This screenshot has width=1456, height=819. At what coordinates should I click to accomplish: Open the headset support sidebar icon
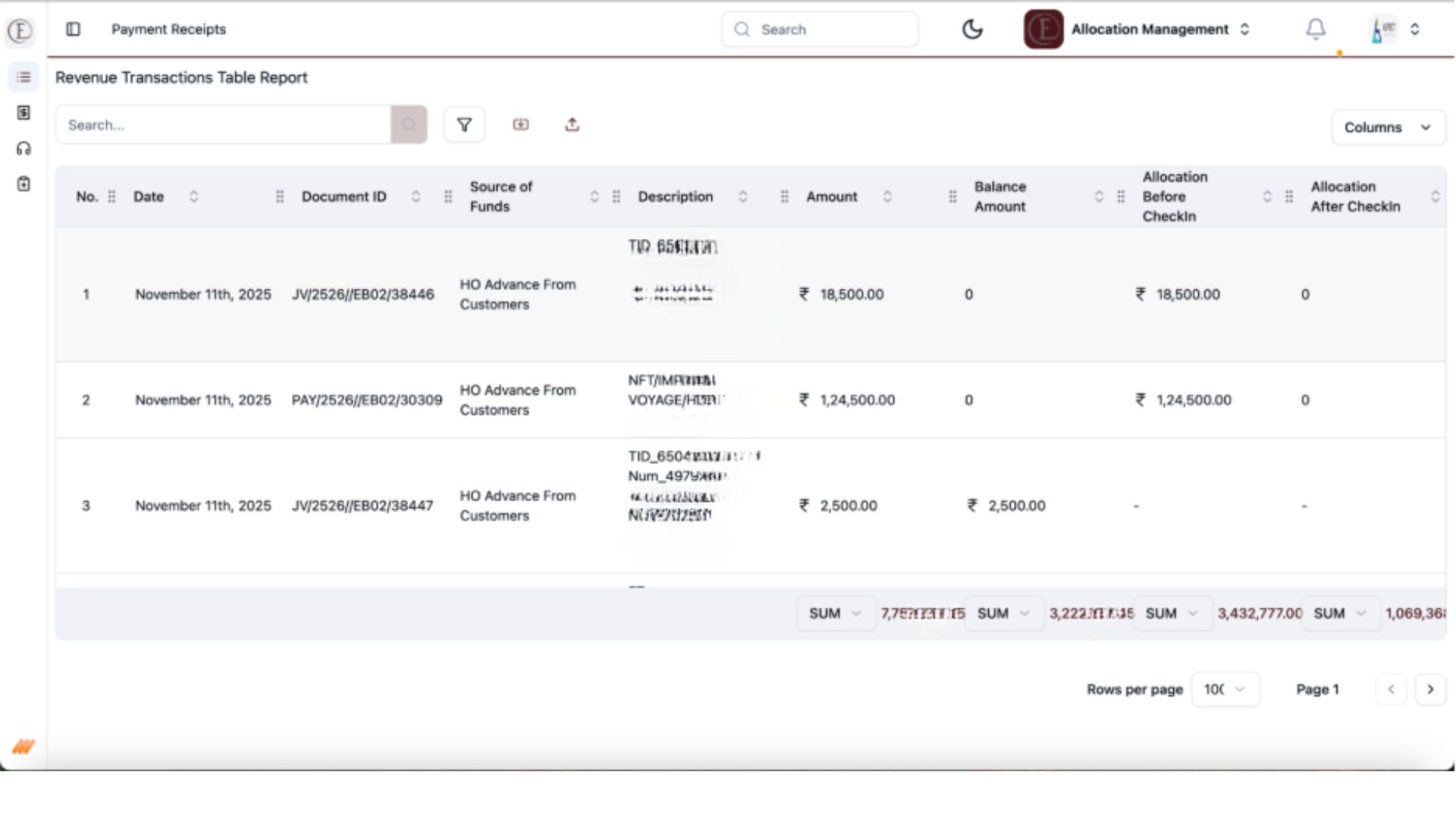pos(24,149)
